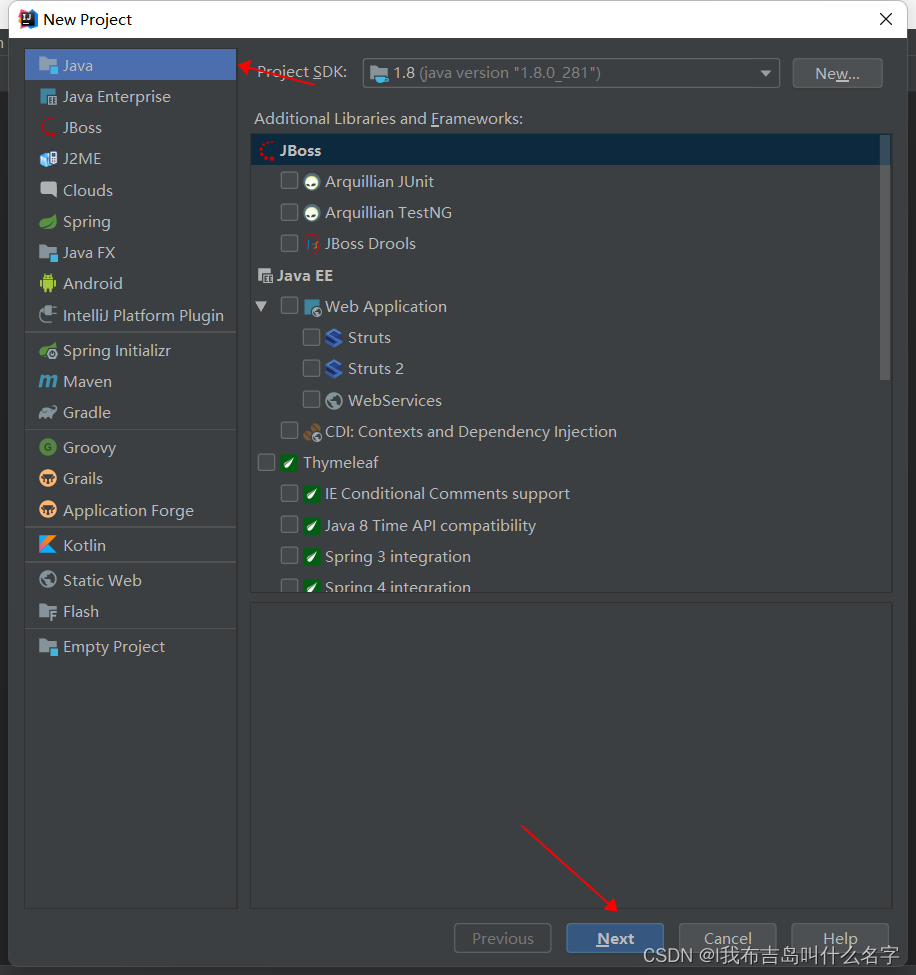Image resolution: width=916 pixels, height=975 pixels.
Task: Check the Struts checkbox
Action: pyautogui.click(x=311, y=337)
